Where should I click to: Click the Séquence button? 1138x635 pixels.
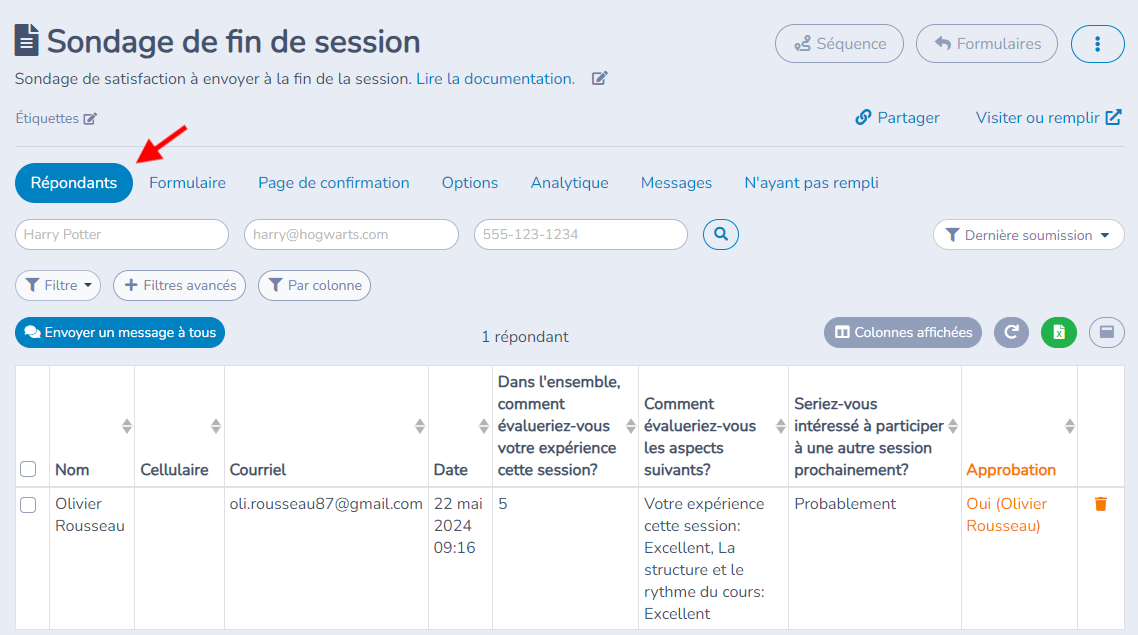pos(840,44)
